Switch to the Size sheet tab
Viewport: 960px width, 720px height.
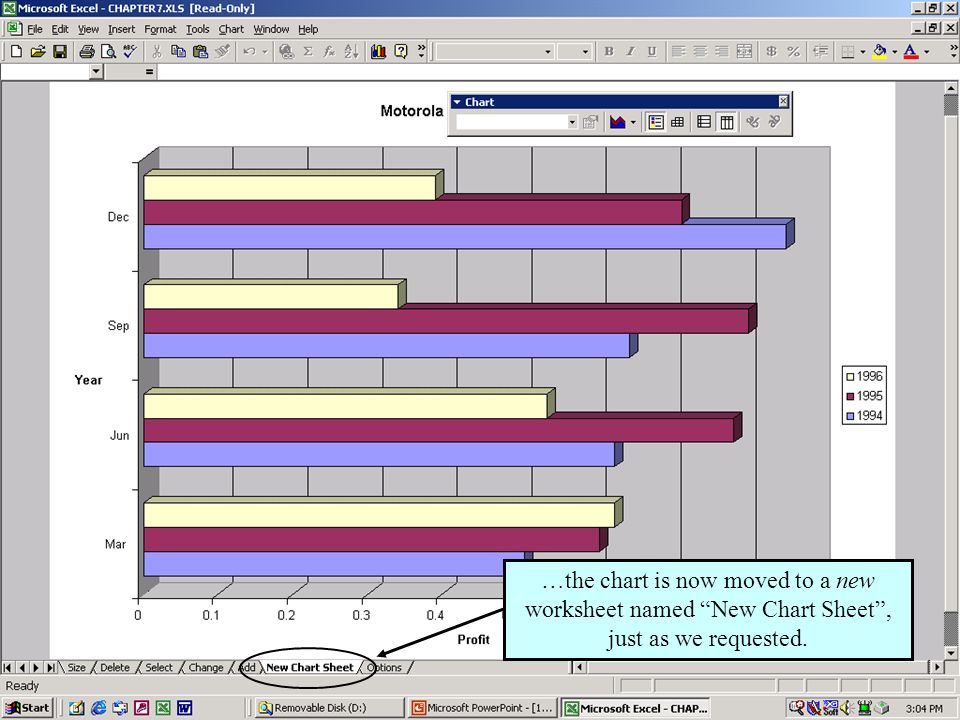pos(76,667)
